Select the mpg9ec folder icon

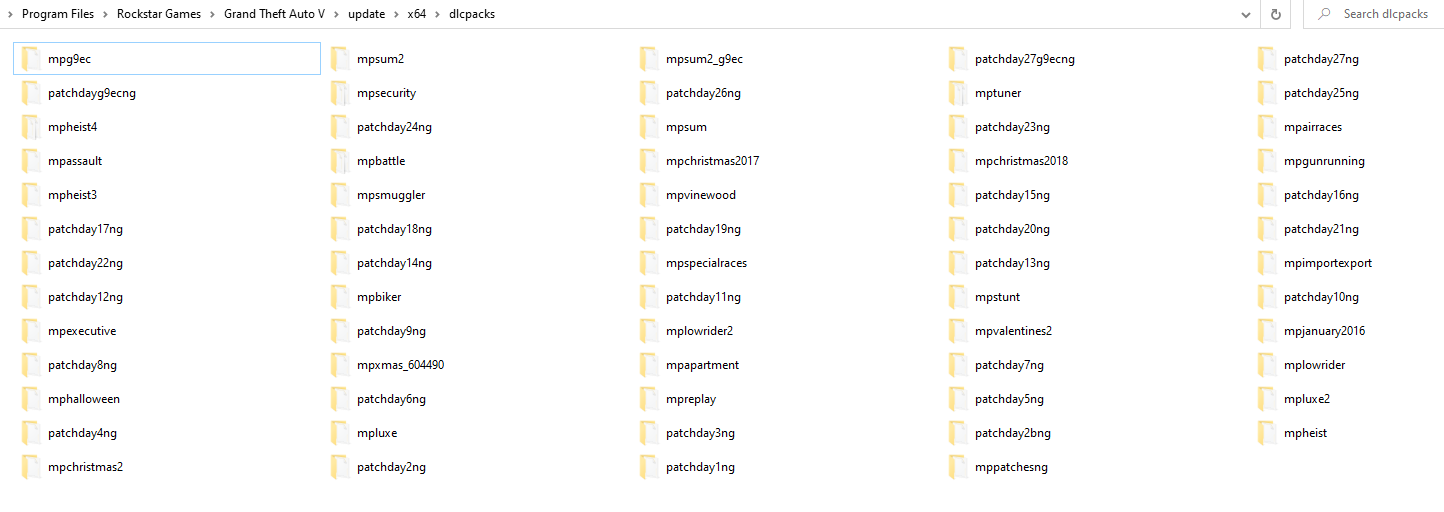[x=30, y=59]
